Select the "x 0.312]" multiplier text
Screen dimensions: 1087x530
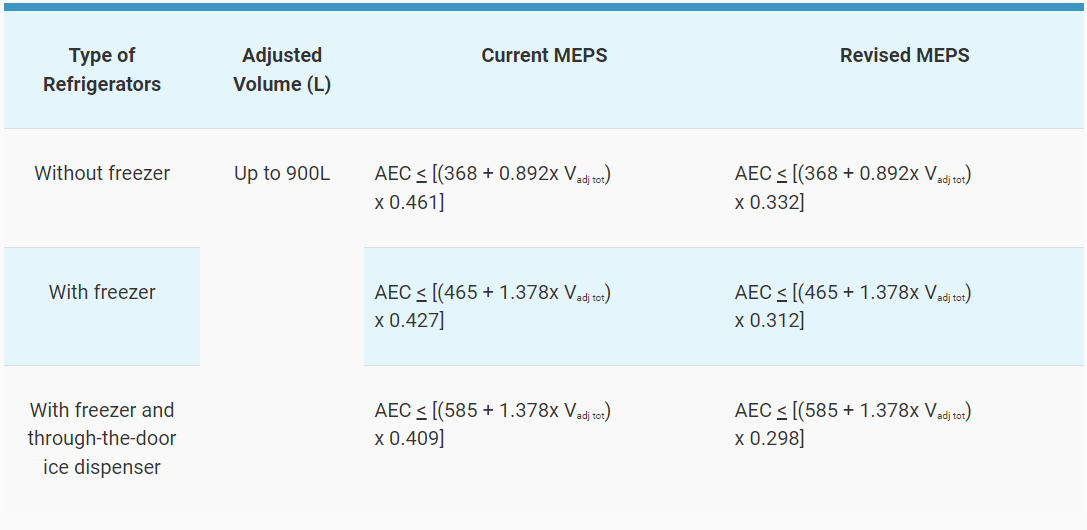click(x=770, y=321)
